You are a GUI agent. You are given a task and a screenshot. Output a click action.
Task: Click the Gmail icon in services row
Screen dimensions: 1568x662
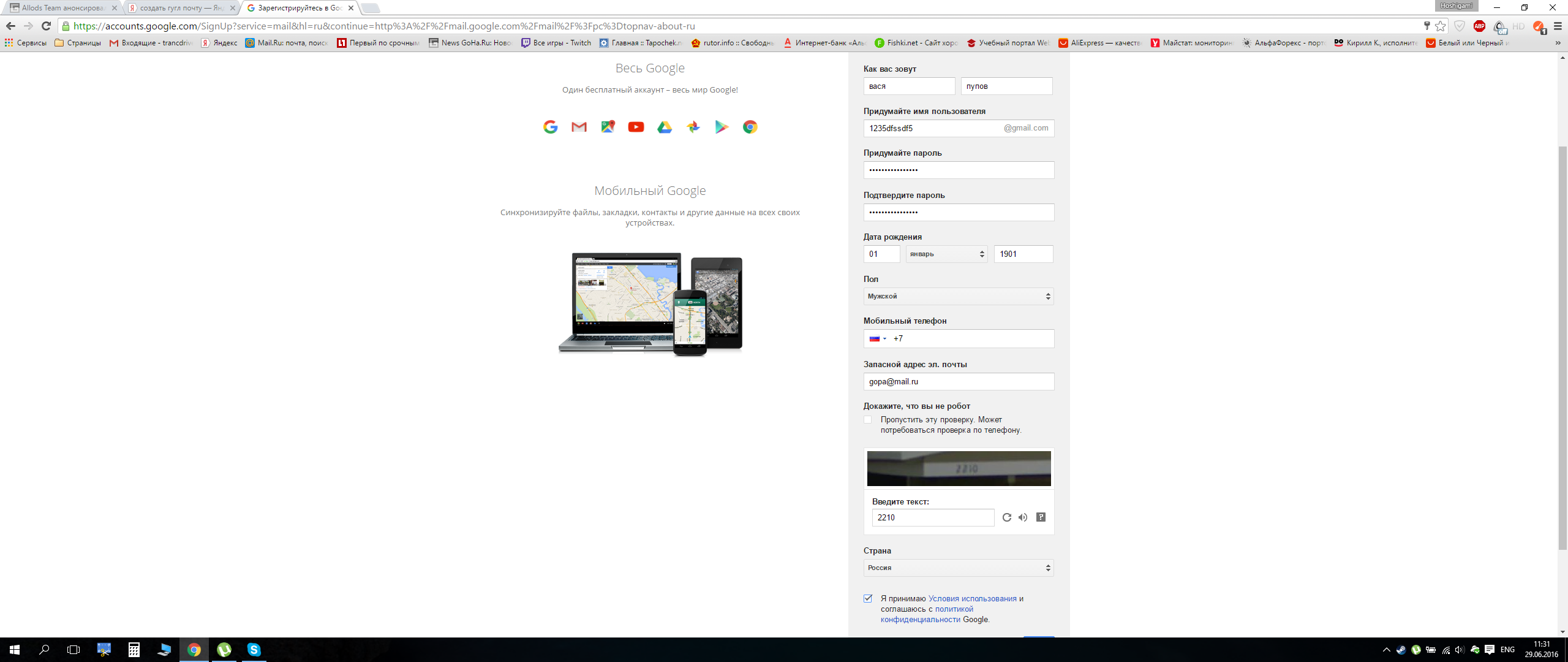[x=579, y=127]
